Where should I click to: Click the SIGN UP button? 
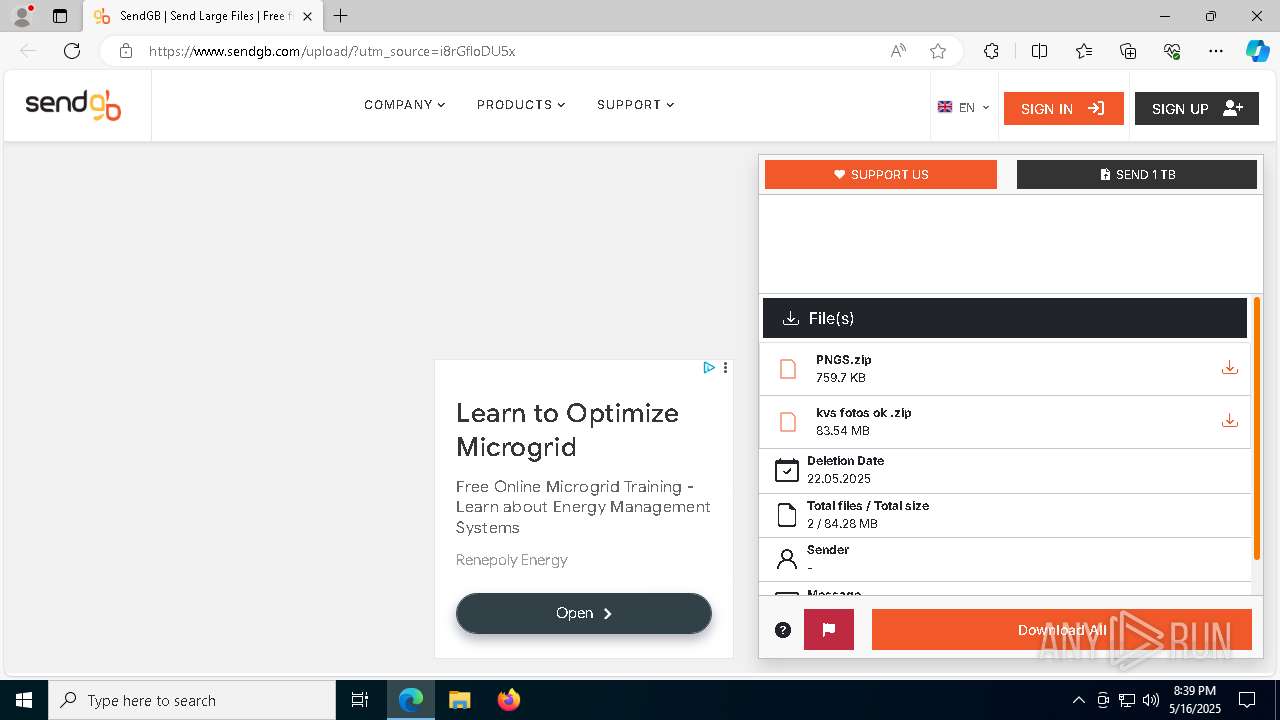click(1196, 108)
